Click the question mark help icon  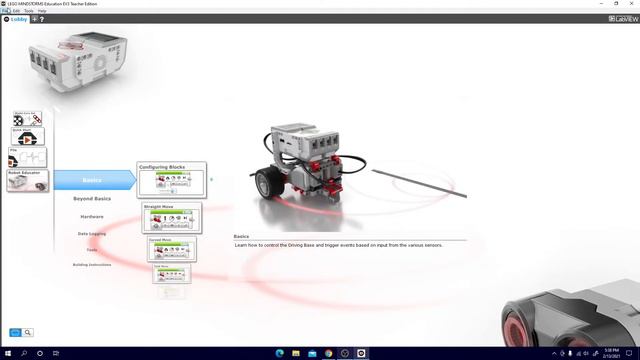pos(42,19)
